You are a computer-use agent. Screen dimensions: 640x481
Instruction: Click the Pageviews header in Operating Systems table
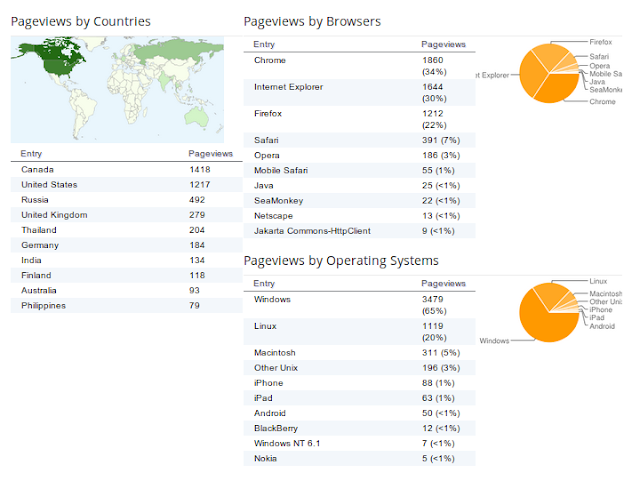(443, 283)
